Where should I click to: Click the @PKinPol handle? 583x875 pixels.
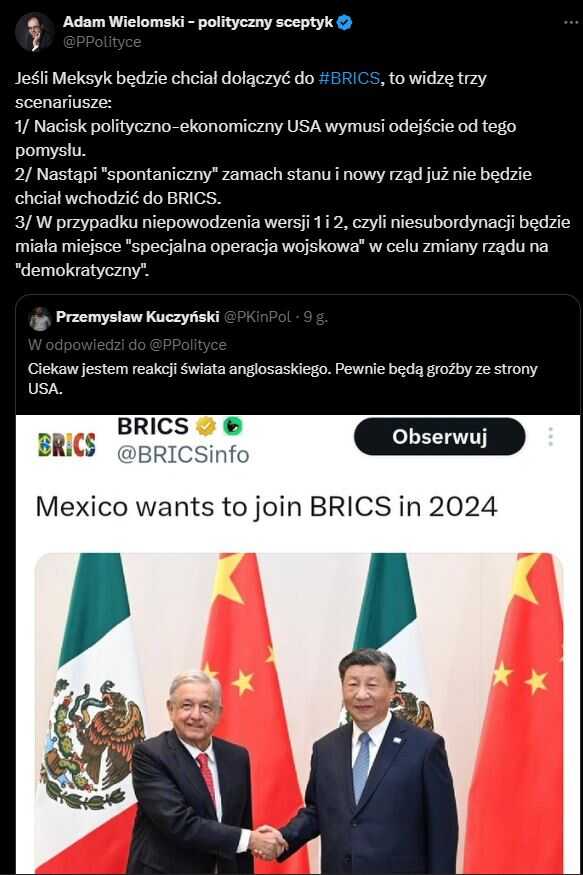click(x=257, y=317)
